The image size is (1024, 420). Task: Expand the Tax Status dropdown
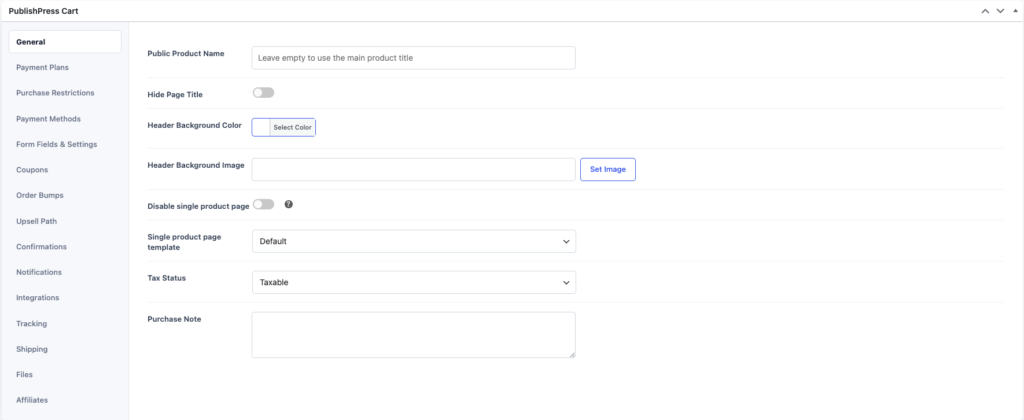click(414, 282)
